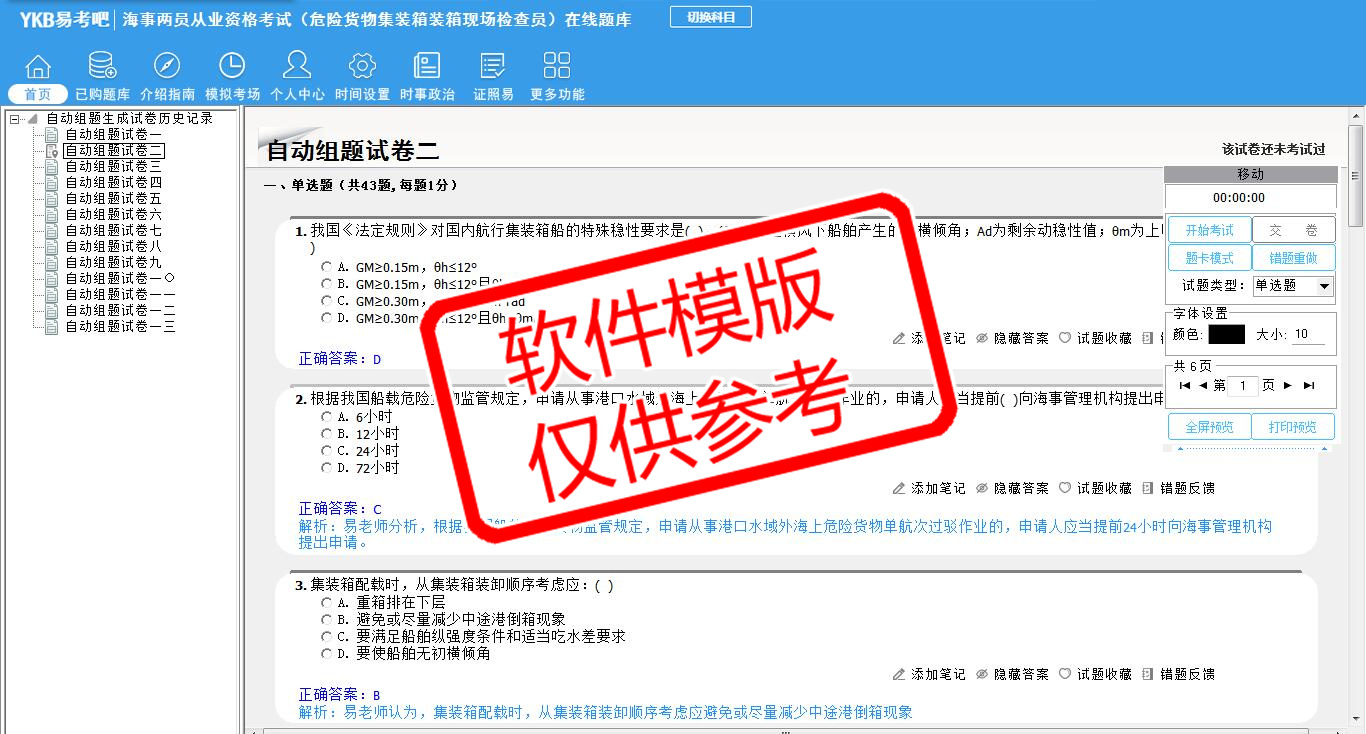
Task: Collapse the 自动组题生成试卷历史记录 tree root
Action: (14, 119)
